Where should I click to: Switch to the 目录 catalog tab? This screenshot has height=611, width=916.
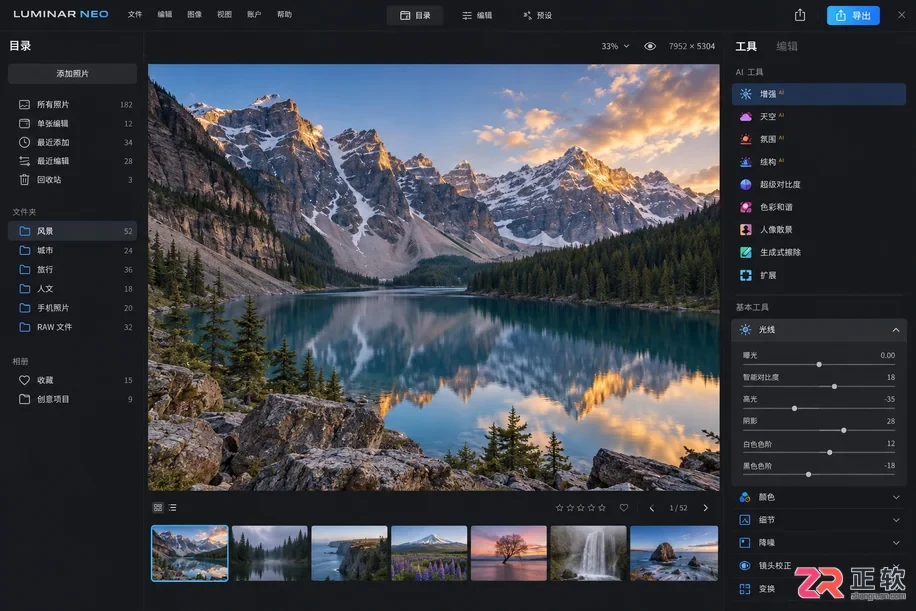pyautogui.click(x=415, y=16)
